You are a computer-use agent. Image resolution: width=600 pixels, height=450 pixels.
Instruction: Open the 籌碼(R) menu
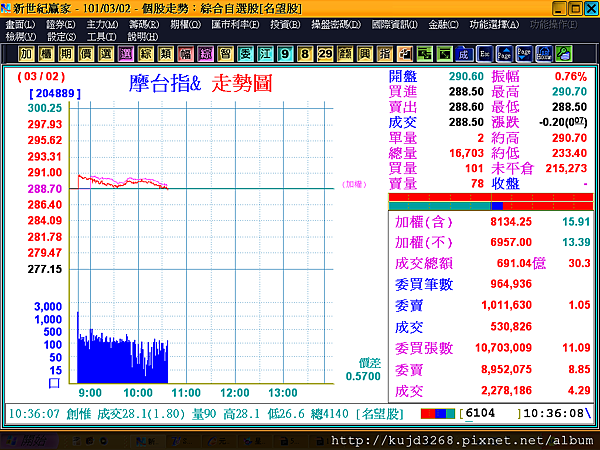[x=144, y=24]
